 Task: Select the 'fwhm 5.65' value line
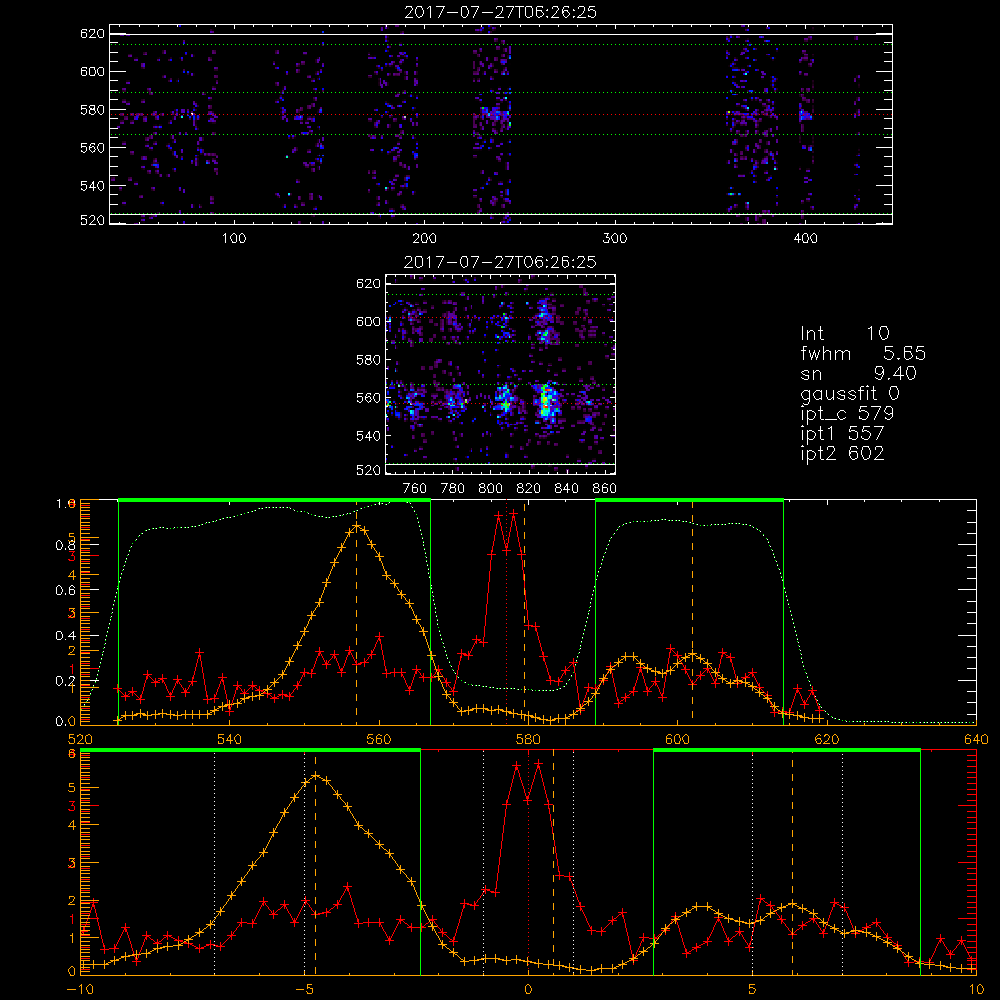863,353
